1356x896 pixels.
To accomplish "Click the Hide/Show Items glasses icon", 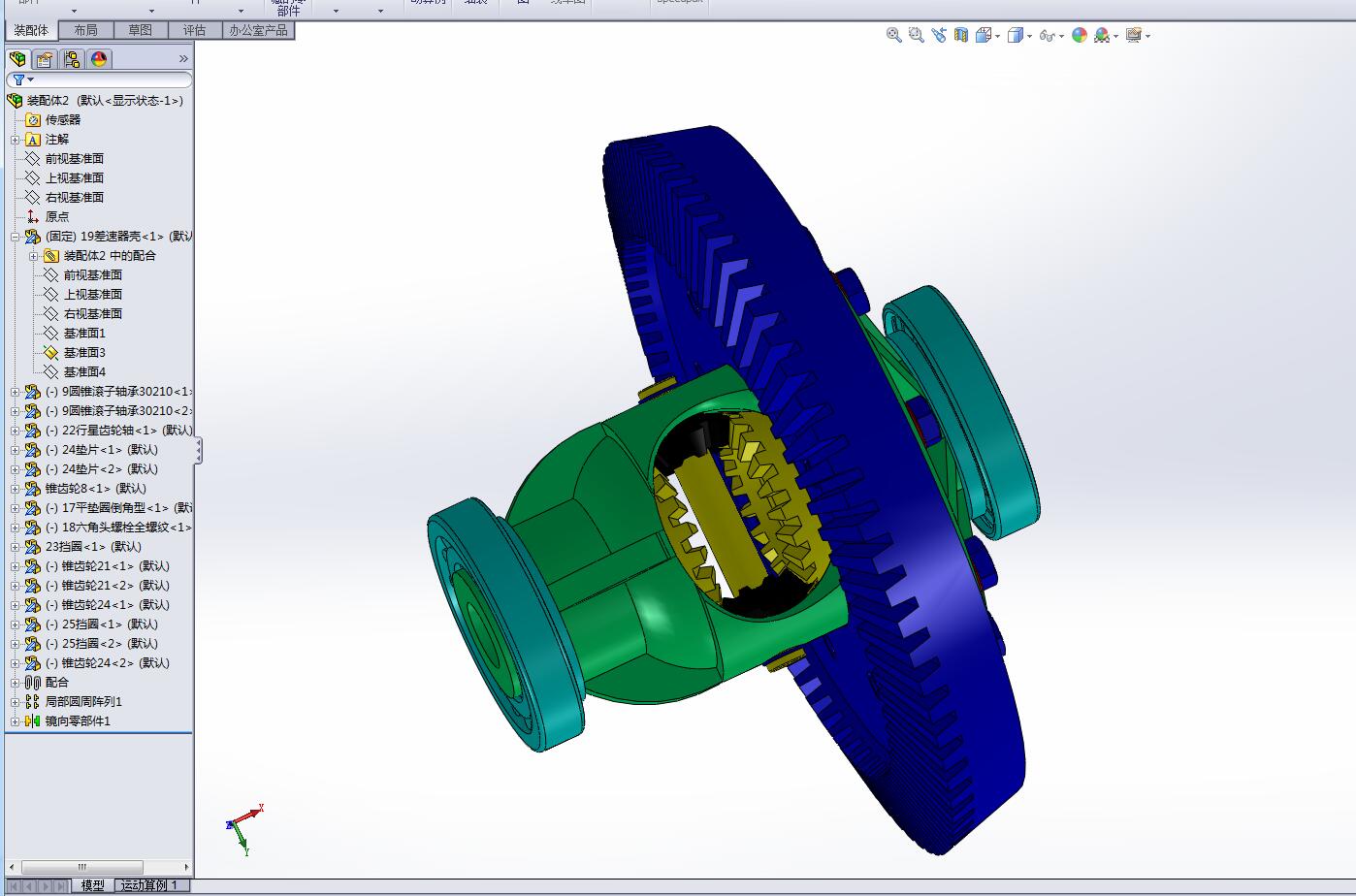I will [1047, 36].
